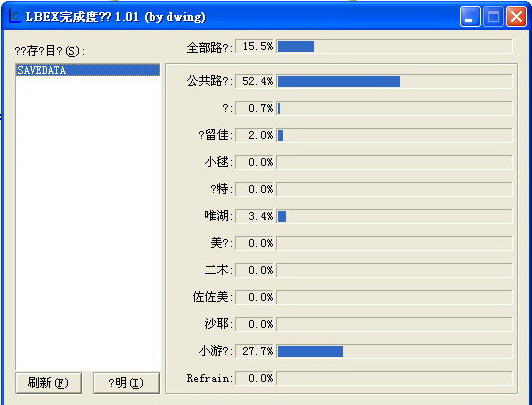532x405 pixels.
Task: Minimize the LBEX window
Action: 470,16
